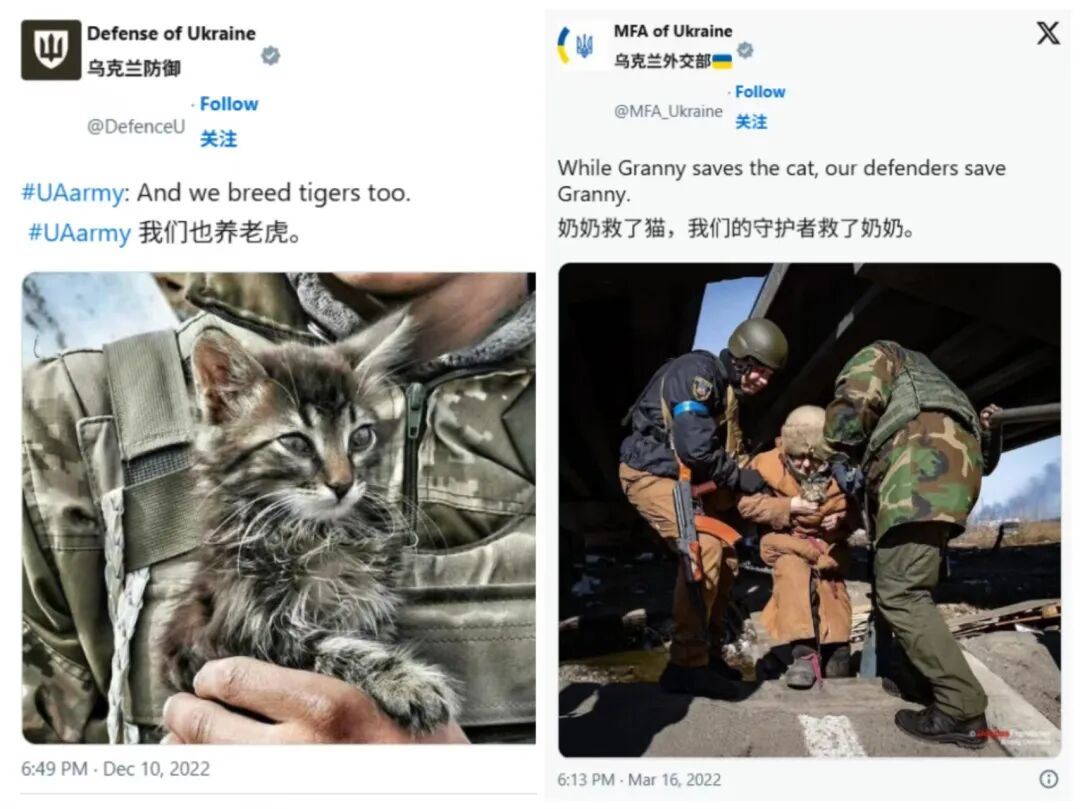
Task: View the granny rescue photo in full
Action: [809, 510]
